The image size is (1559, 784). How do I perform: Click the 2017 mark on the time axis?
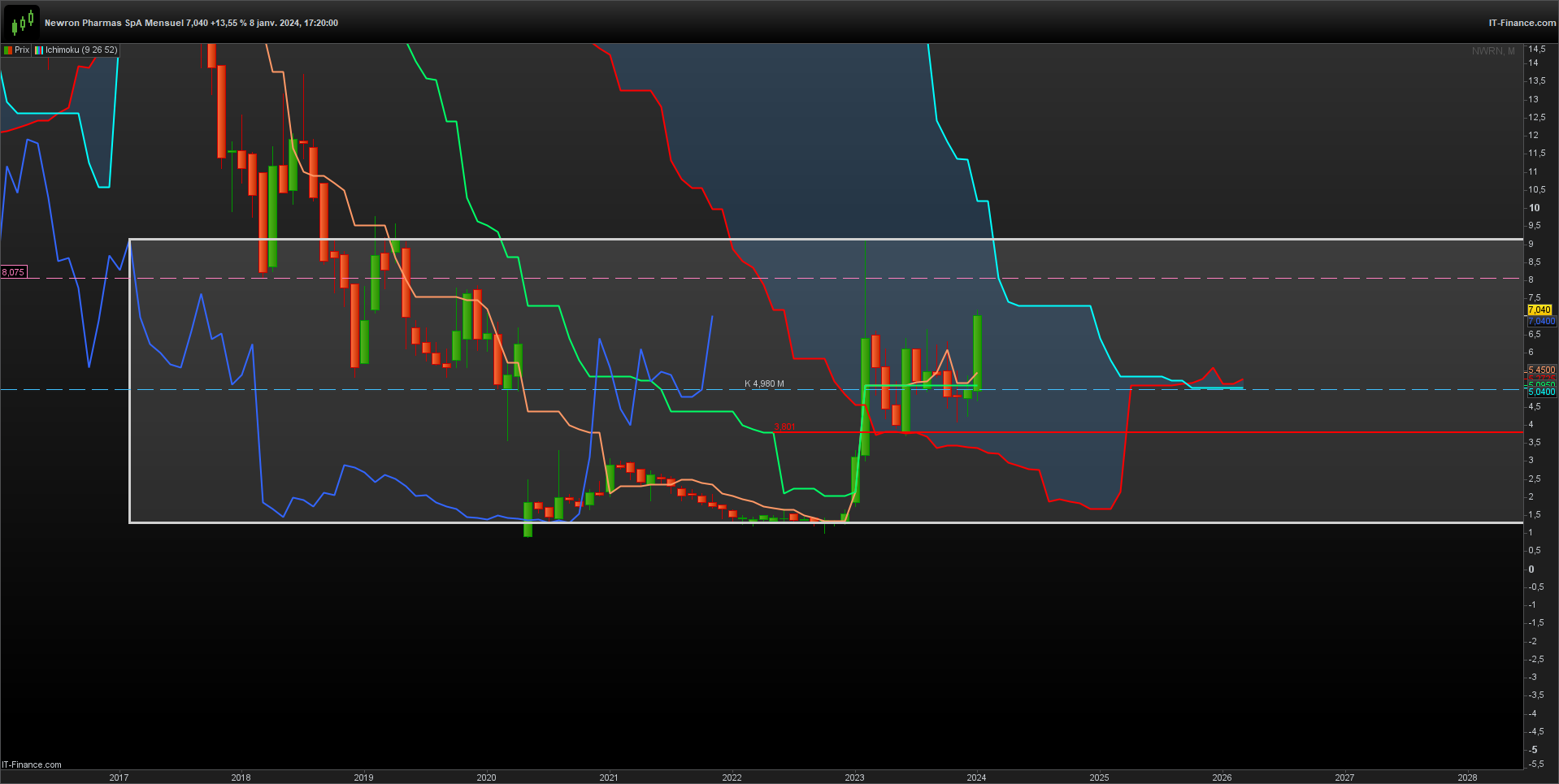point(119,778)
